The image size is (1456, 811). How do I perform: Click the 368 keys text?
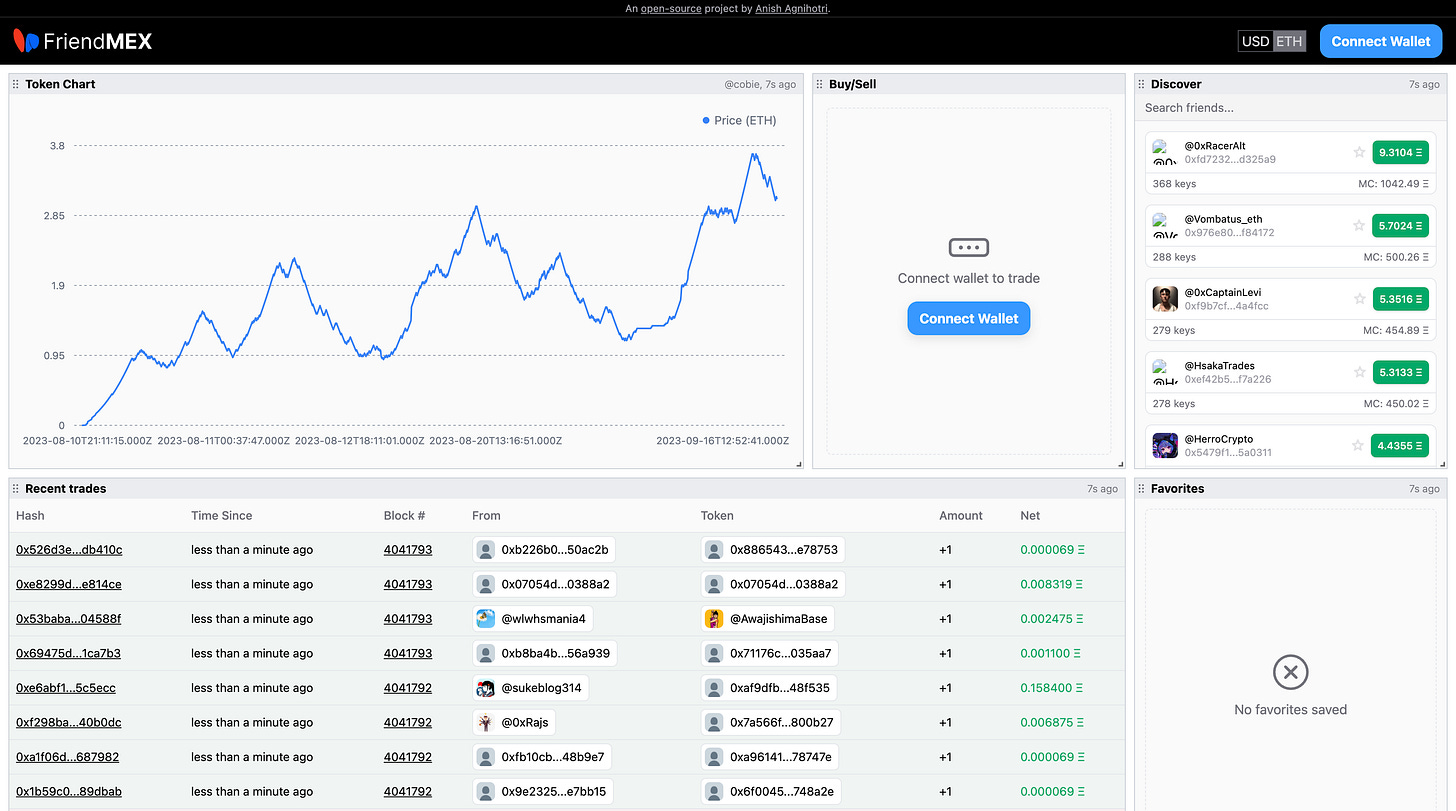[x=1174, y=184]
